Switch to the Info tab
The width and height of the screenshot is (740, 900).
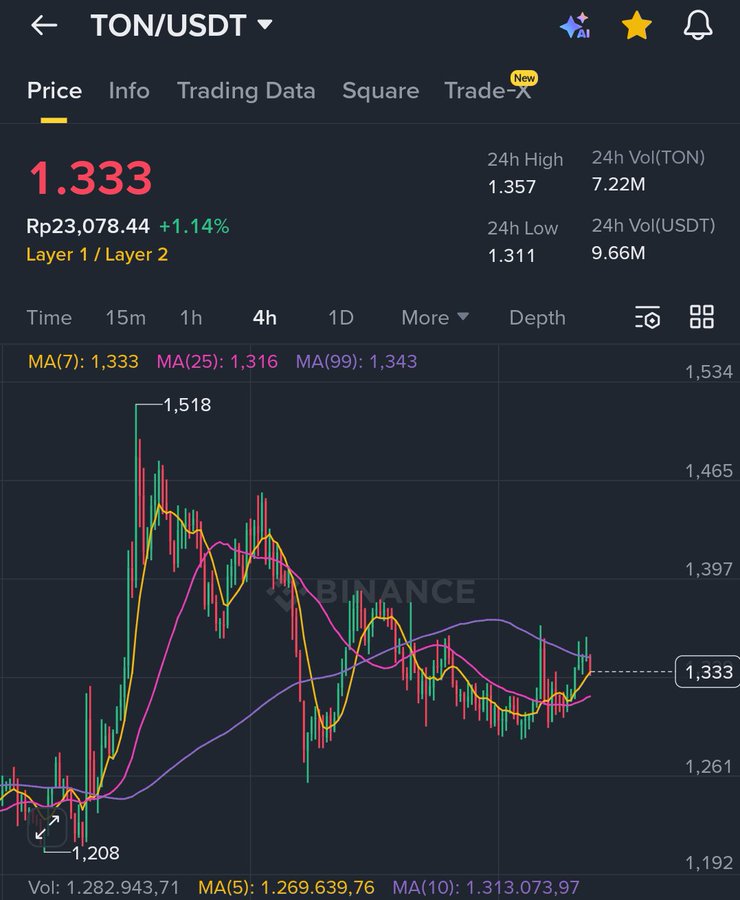pos(129,91)
